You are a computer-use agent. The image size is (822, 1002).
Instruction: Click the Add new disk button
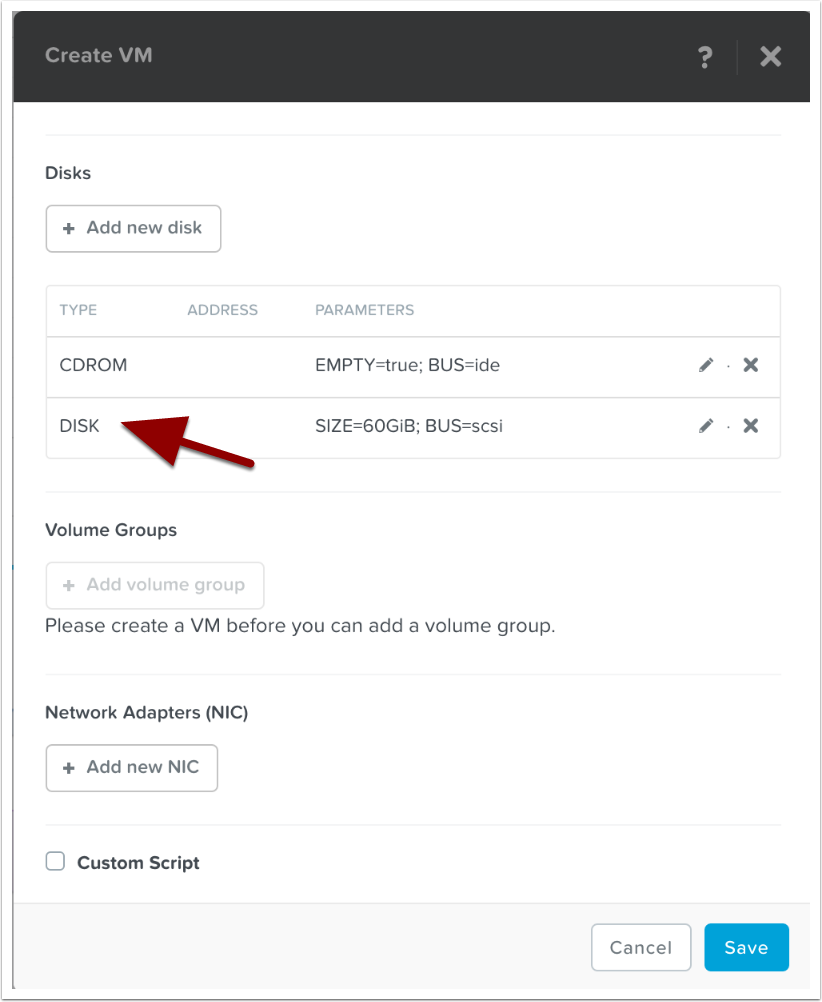point(133,228)
